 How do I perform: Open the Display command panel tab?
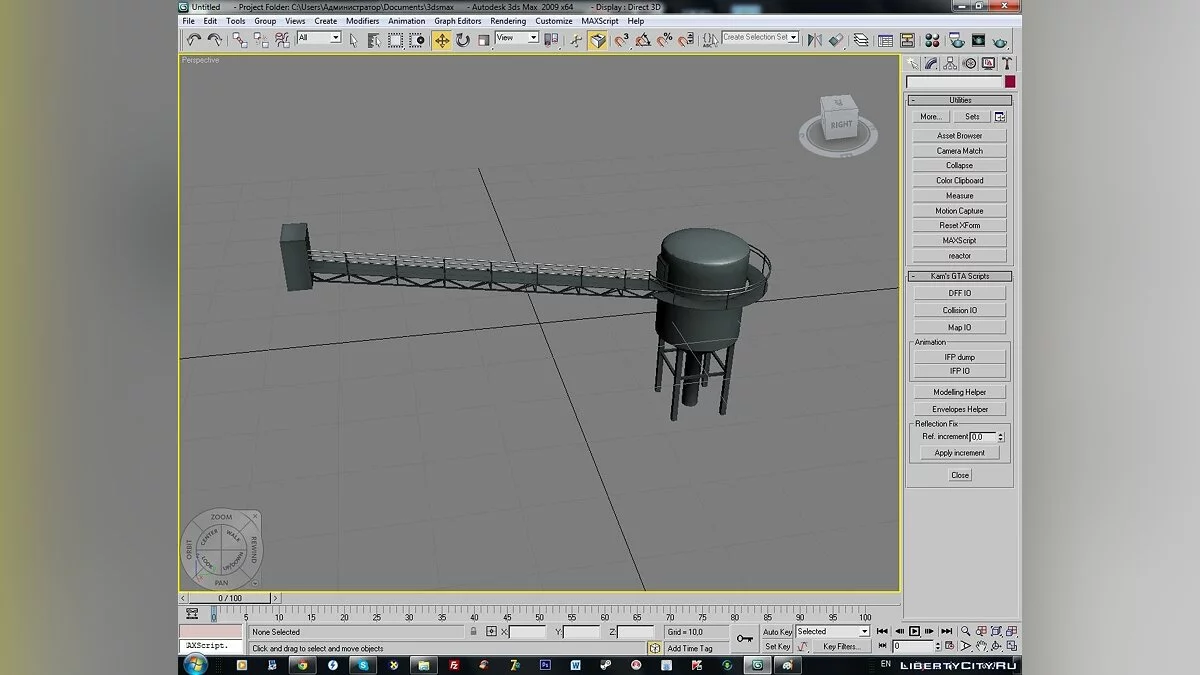point(987,63)
